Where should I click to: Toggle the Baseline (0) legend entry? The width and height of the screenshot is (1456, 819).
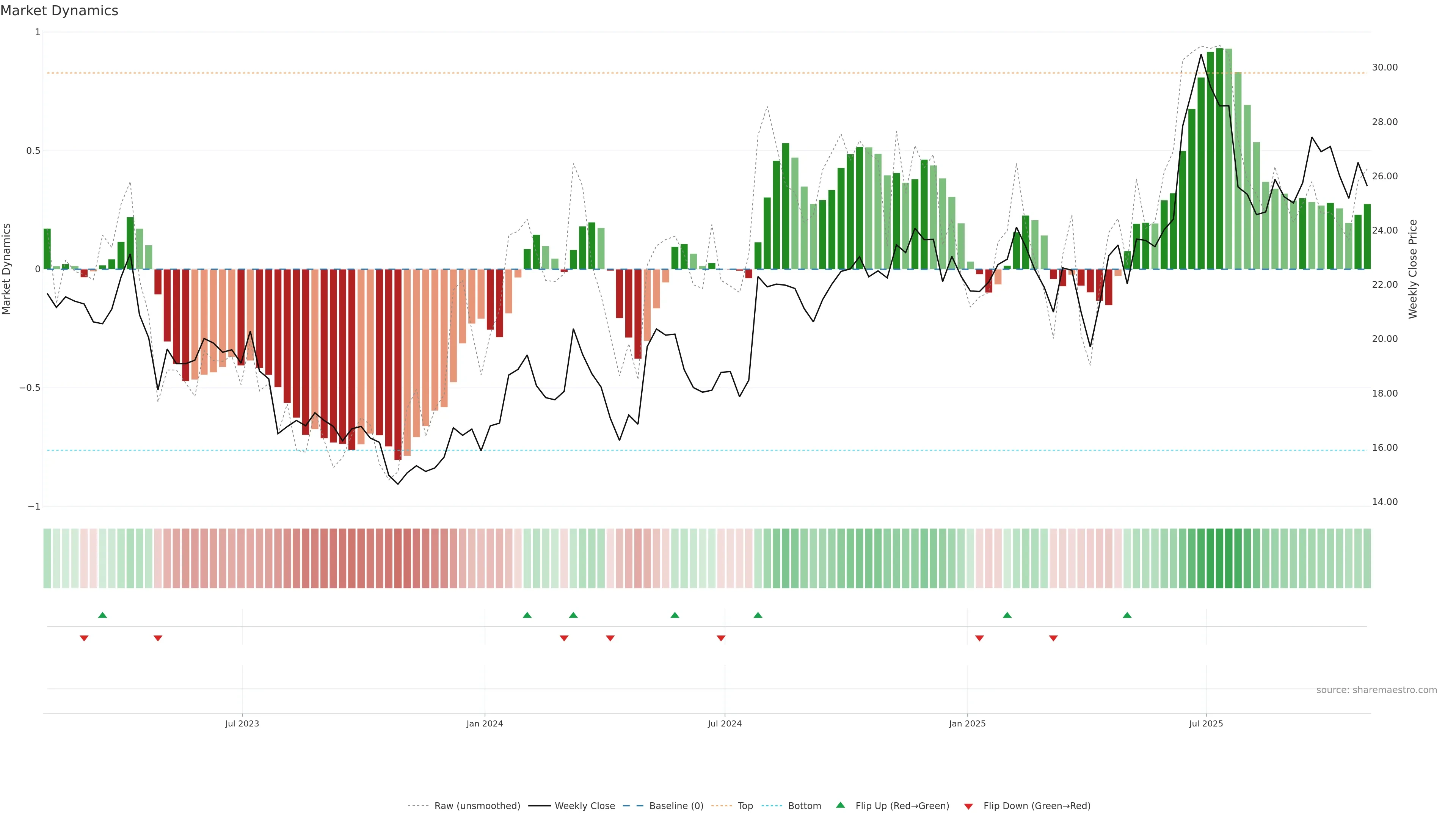pyautogui.click(x=676, y=806)
